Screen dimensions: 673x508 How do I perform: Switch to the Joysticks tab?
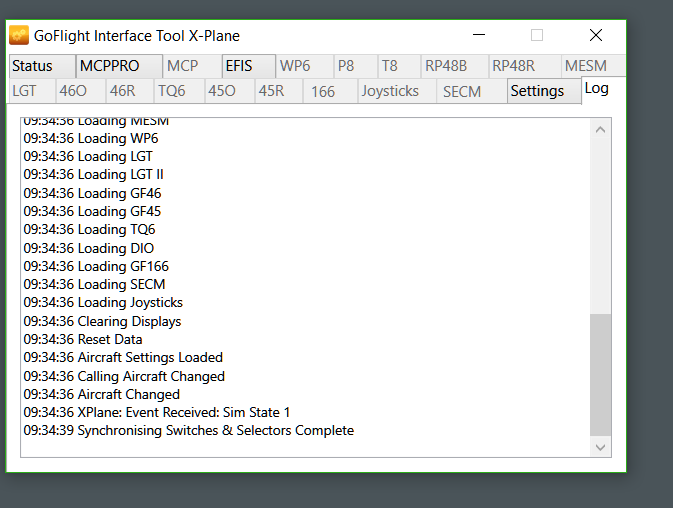(x=390, y=91)
